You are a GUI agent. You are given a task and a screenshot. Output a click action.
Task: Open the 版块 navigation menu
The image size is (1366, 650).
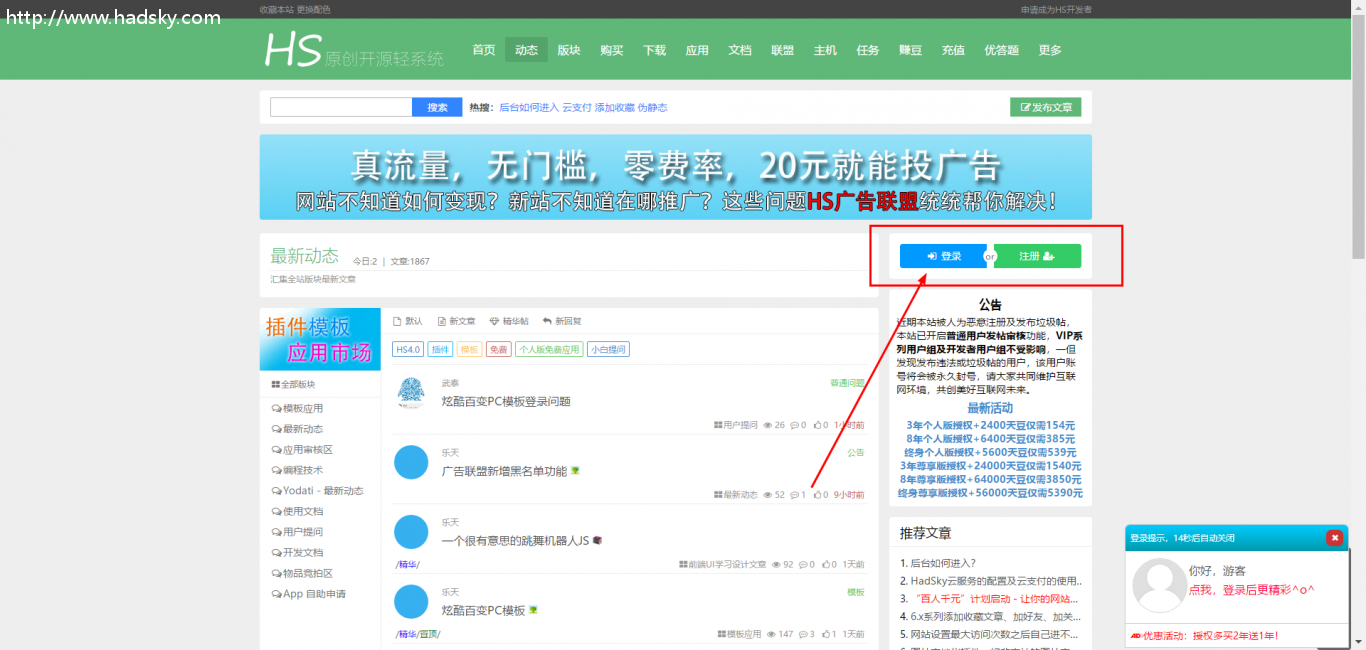click(x=569, y=50)
